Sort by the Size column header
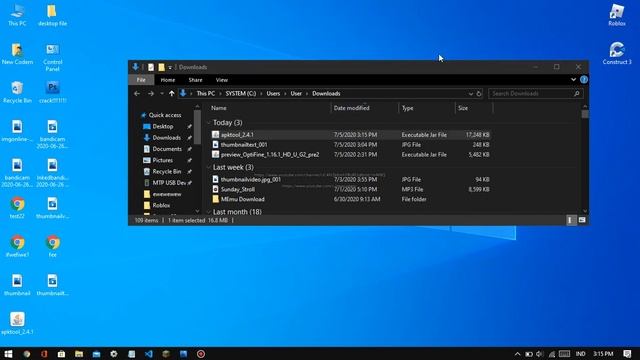640x360 pixels. [474, 108]
